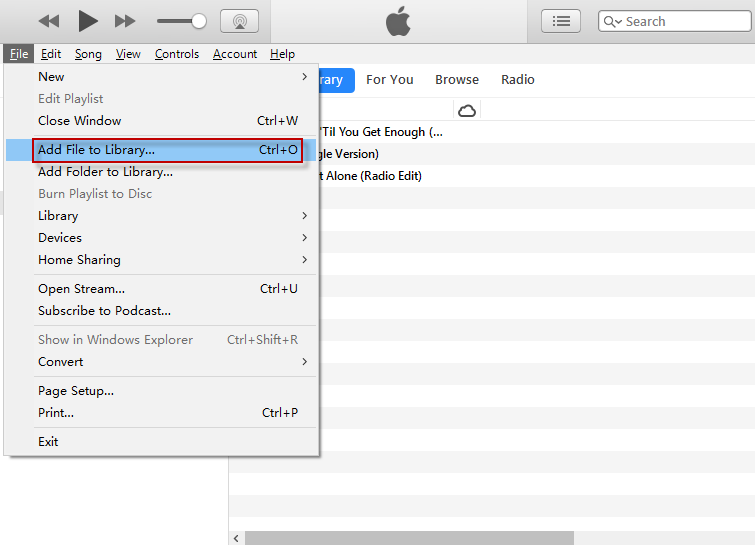755x545 pixels.
Task: Click into the Search field
Action: coord(674,21)
